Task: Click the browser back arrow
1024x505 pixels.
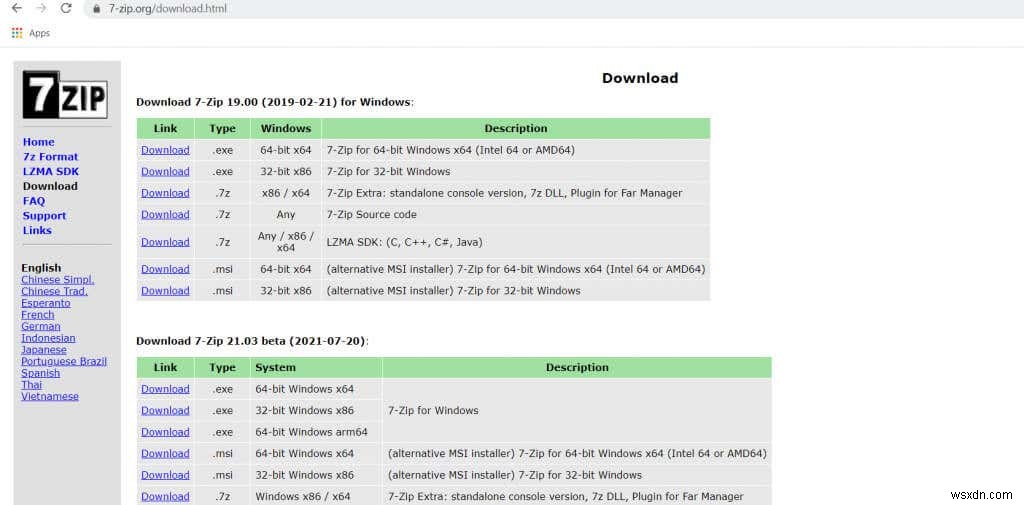Action: 17,8
